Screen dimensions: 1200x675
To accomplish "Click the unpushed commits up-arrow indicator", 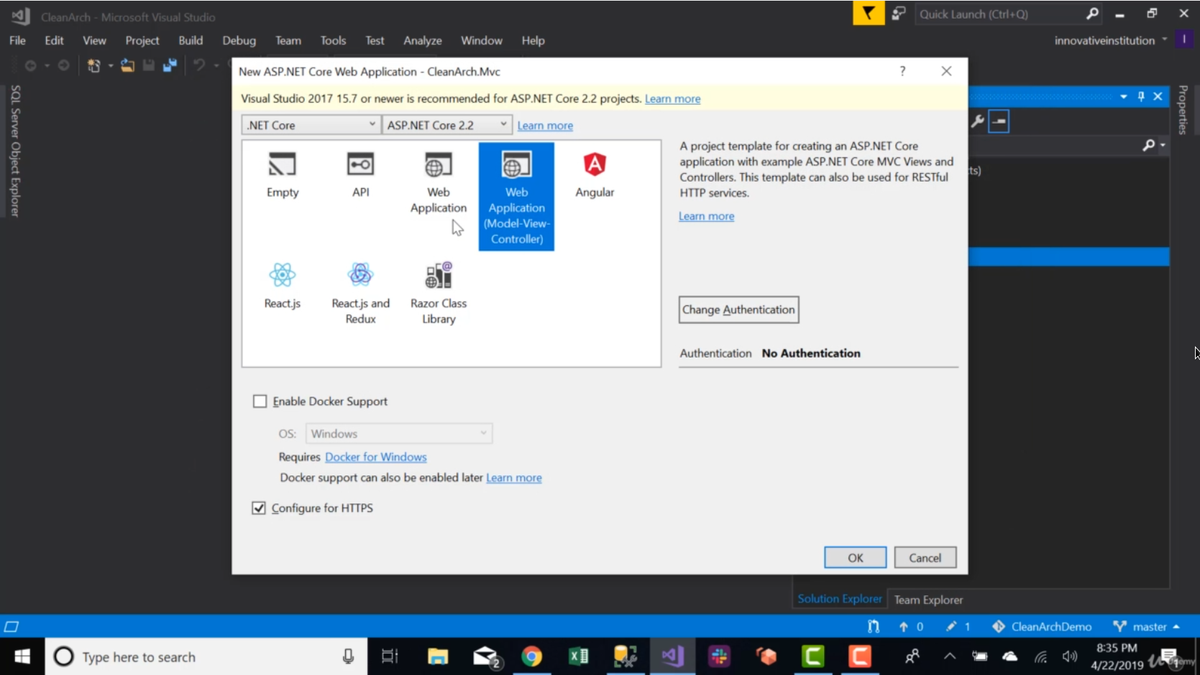I will [910, 626].
